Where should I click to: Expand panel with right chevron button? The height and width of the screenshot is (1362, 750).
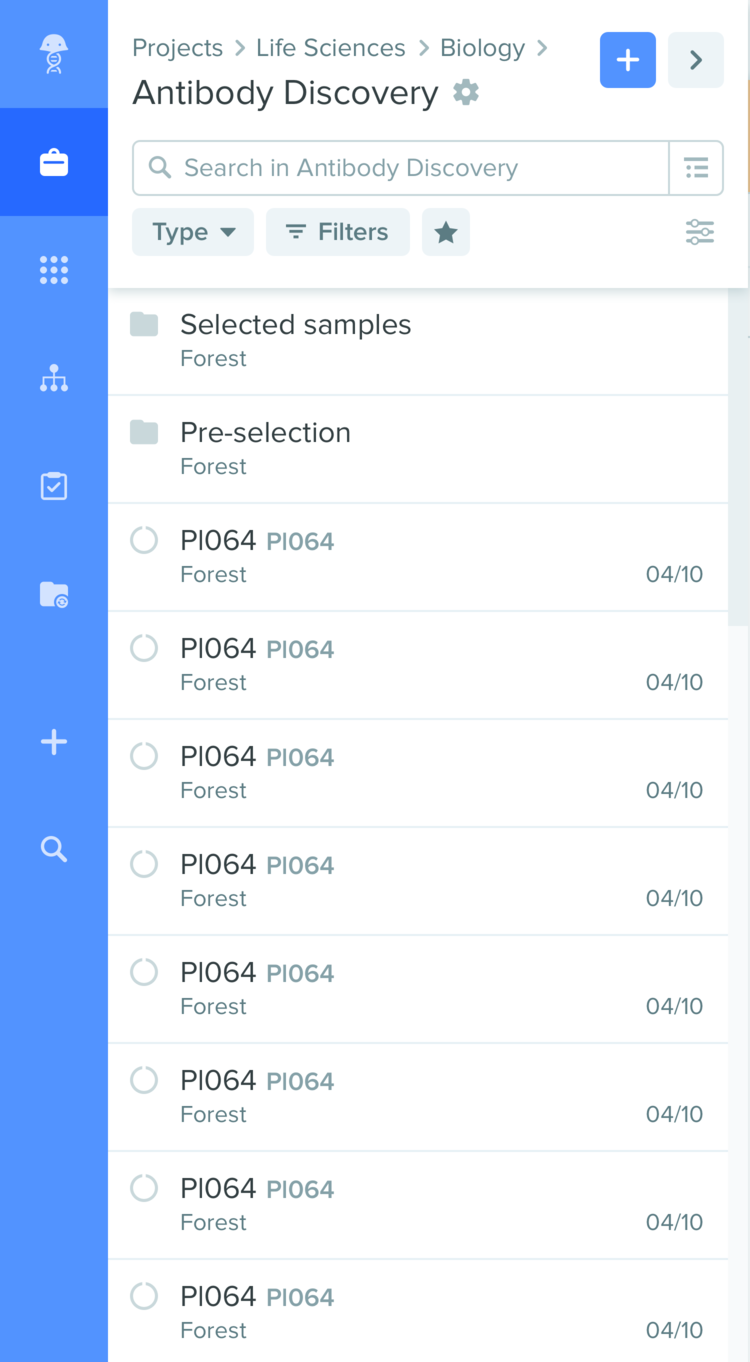[x=696, y=60]
